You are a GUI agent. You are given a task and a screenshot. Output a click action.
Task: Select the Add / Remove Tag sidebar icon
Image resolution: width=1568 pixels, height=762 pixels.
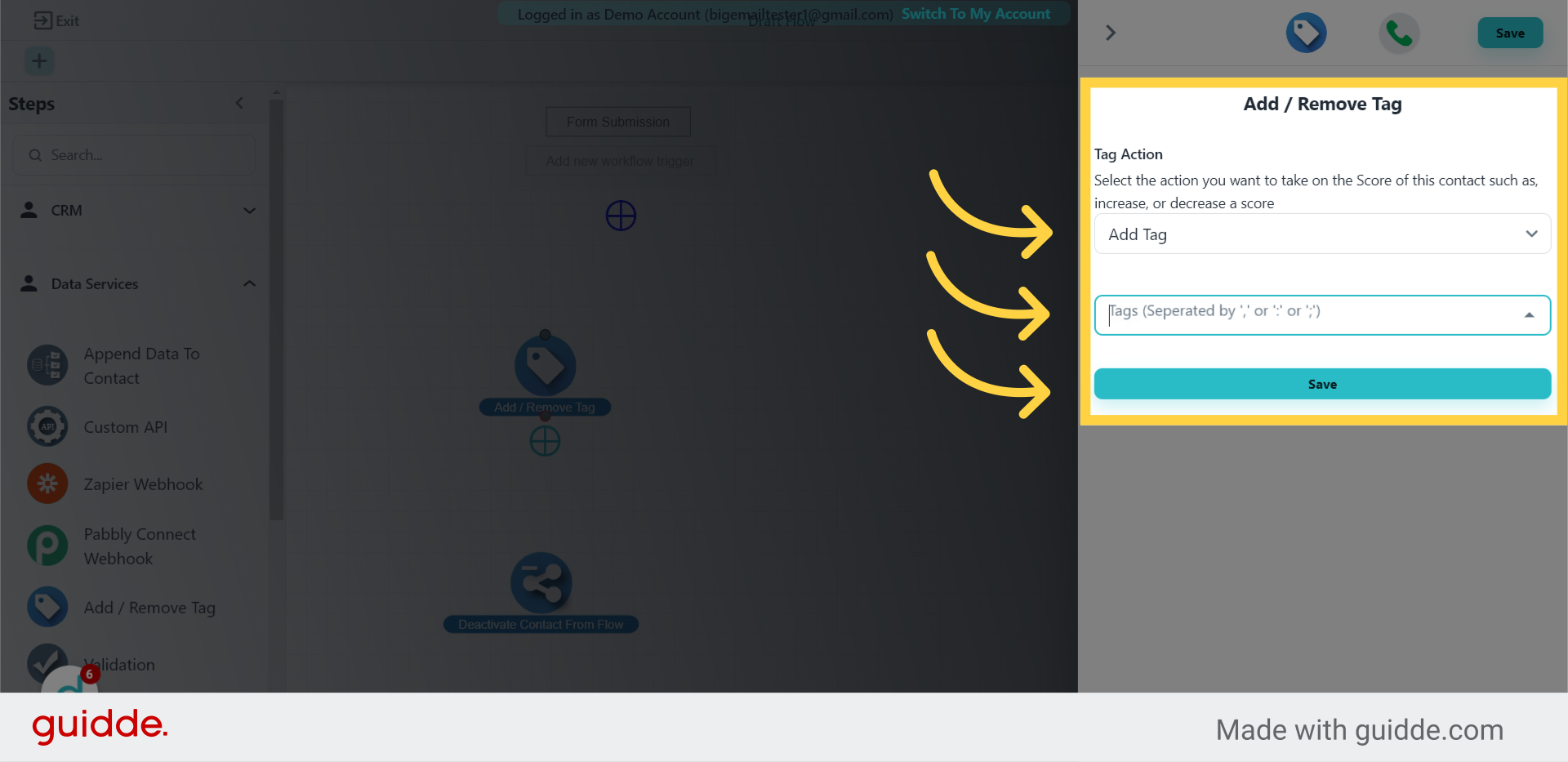point(47,607)
